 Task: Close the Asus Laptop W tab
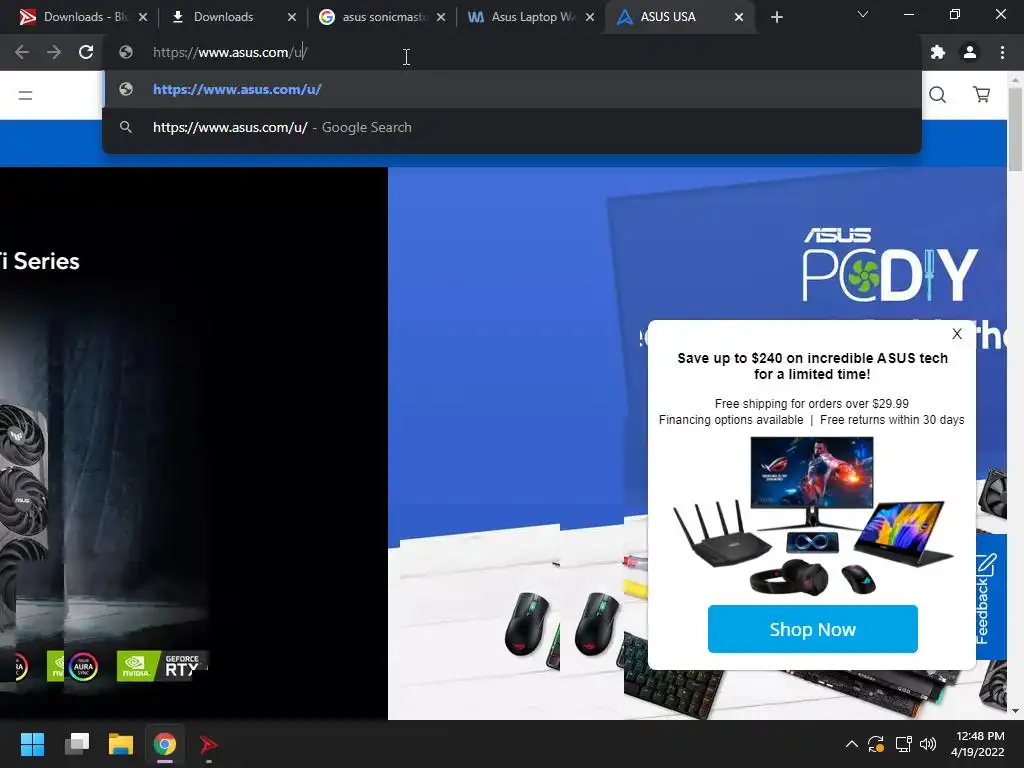point(590,17)
